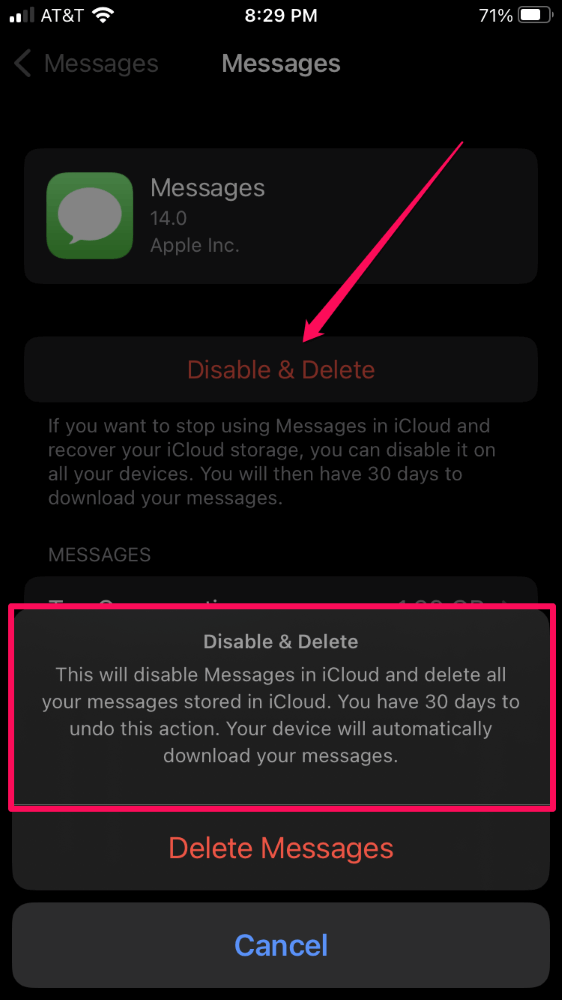Tap the back chevron arrow
The width and height of the screenshot is (562, 1000).
(22, 64)
